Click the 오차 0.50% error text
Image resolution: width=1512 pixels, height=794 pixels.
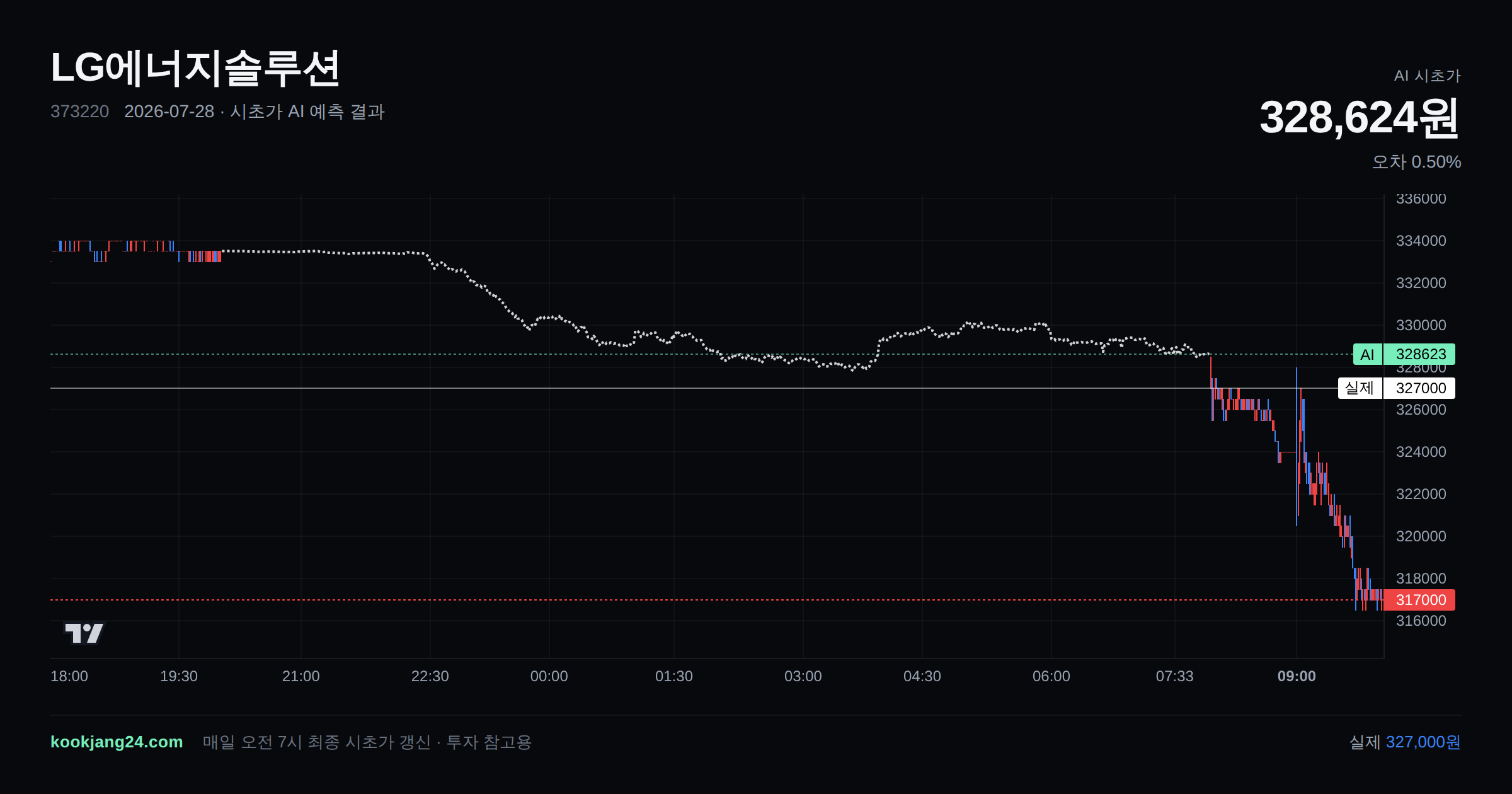(1416, 162)
